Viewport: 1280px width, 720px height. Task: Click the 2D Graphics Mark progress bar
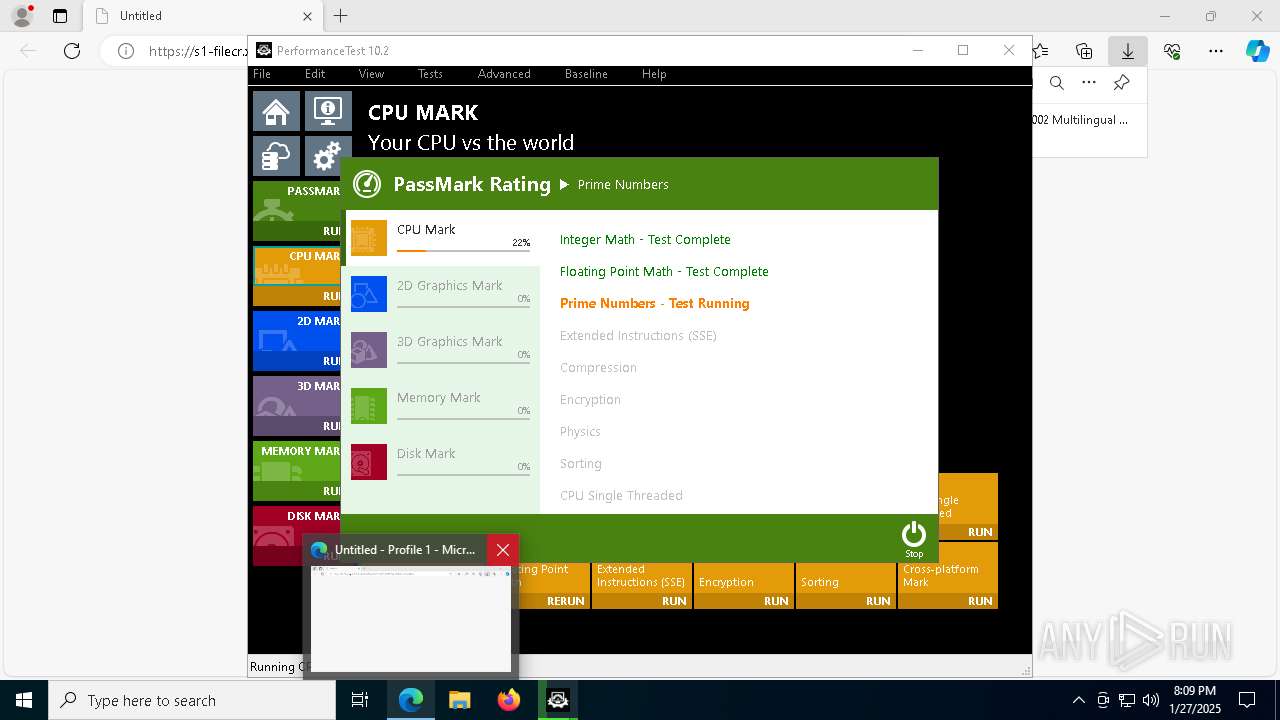click(x=463, y=306)
